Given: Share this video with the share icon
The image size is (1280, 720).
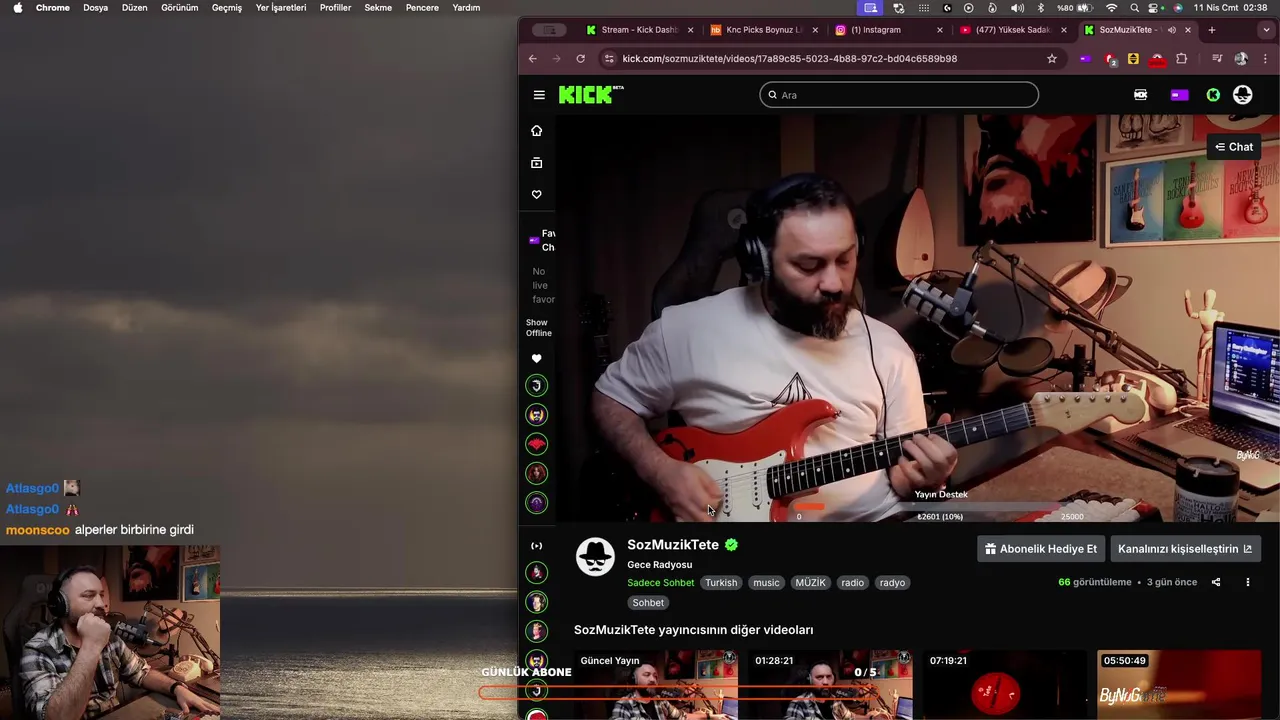Looking at the screenshot, I should click(x=1216, y=582).
